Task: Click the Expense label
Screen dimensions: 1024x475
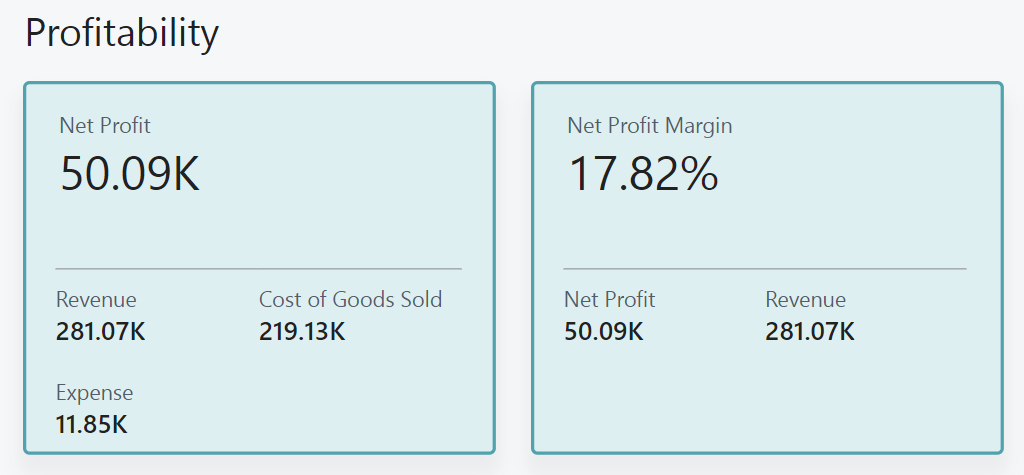Action: [x=94, y=393]
